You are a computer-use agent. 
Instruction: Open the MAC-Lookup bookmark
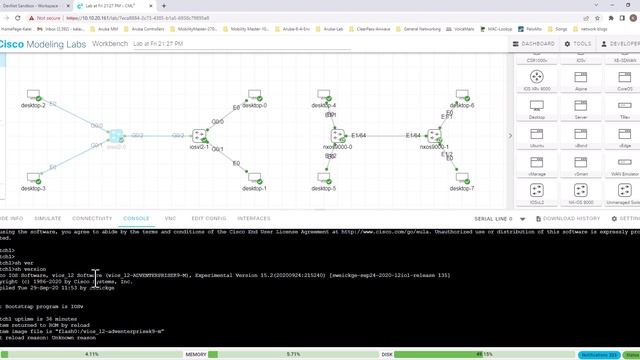(x=496, y=29)
